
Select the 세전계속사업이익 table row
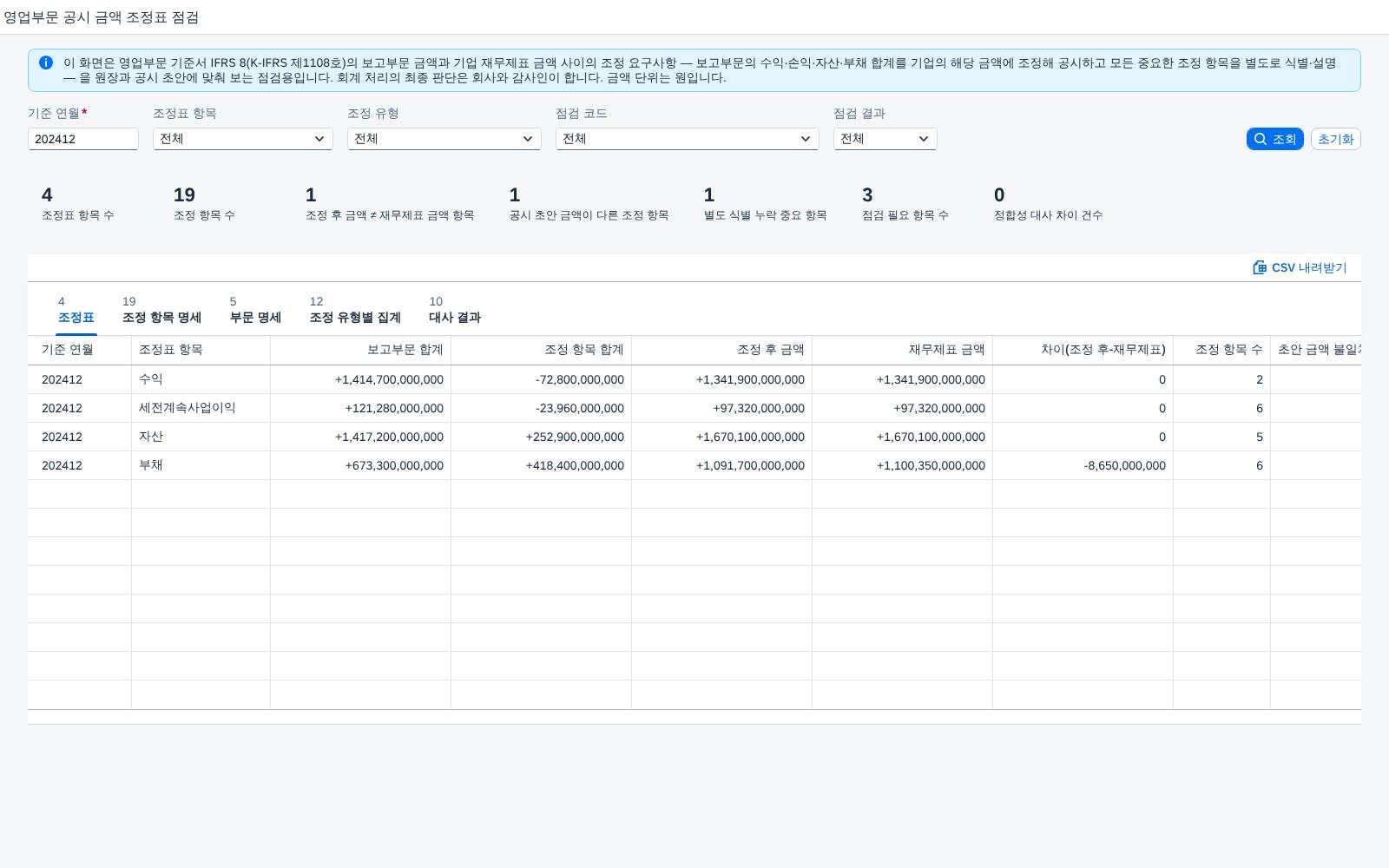(694, 408)
